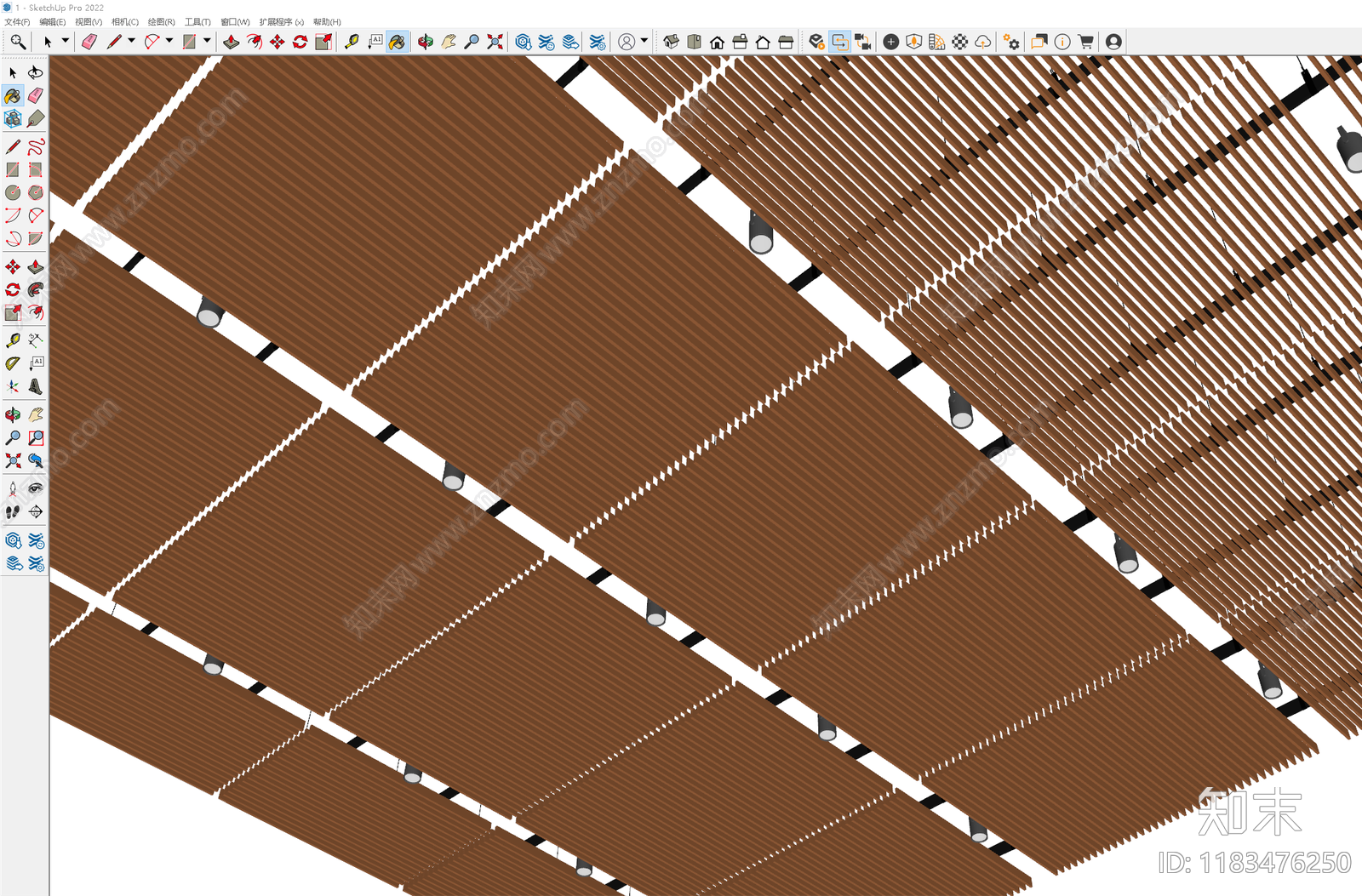This screenshot has height=896, width=1362.
Task: Select the Offset tool in top toolbar
Action: click(x=254, y=41)
